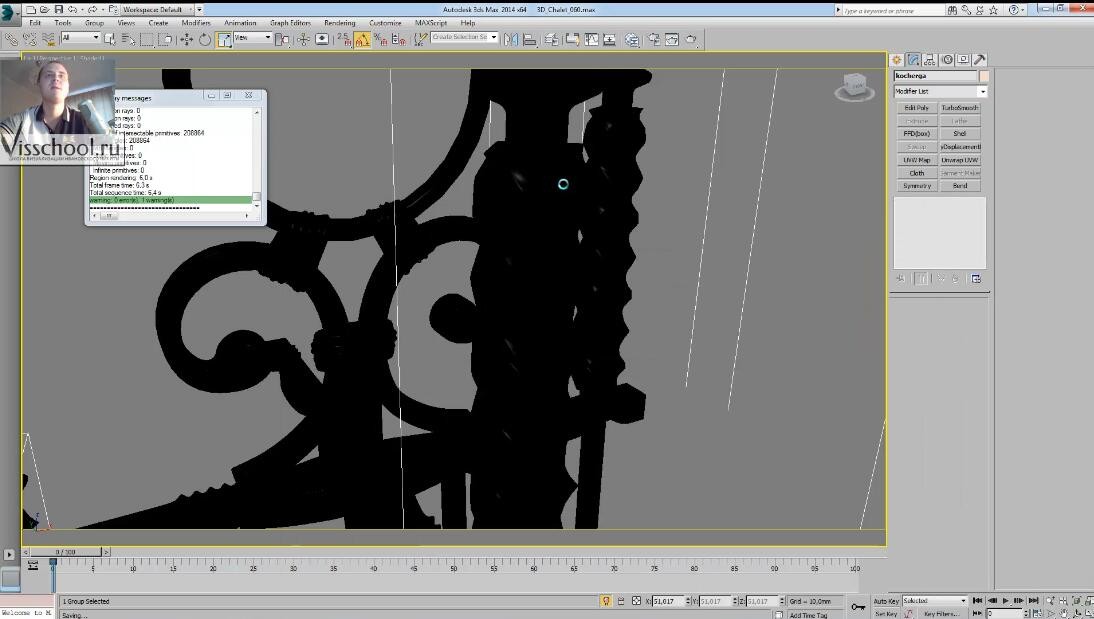Screen dimensions: 1094x619
Task: Select the Select and Rotate tool
Action: pyautogui.click(x=204, y=39)
